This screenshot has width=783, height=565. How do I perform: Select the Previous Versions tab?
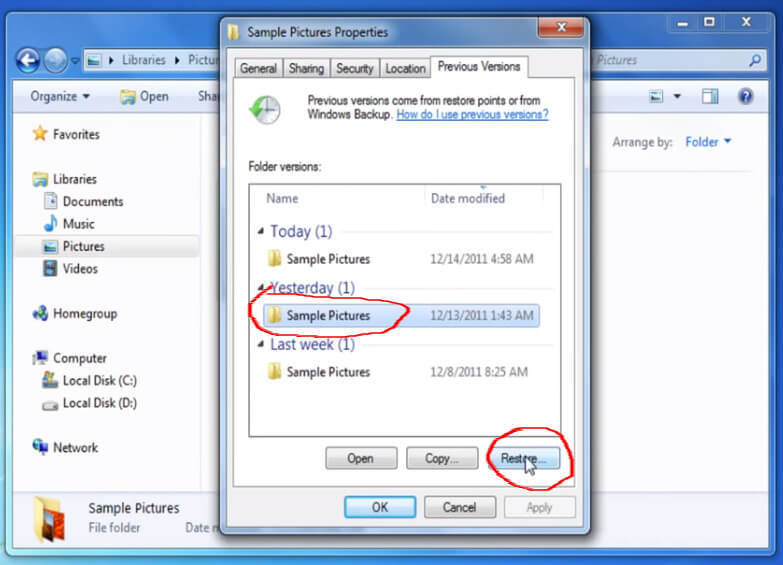pos(479,66)
